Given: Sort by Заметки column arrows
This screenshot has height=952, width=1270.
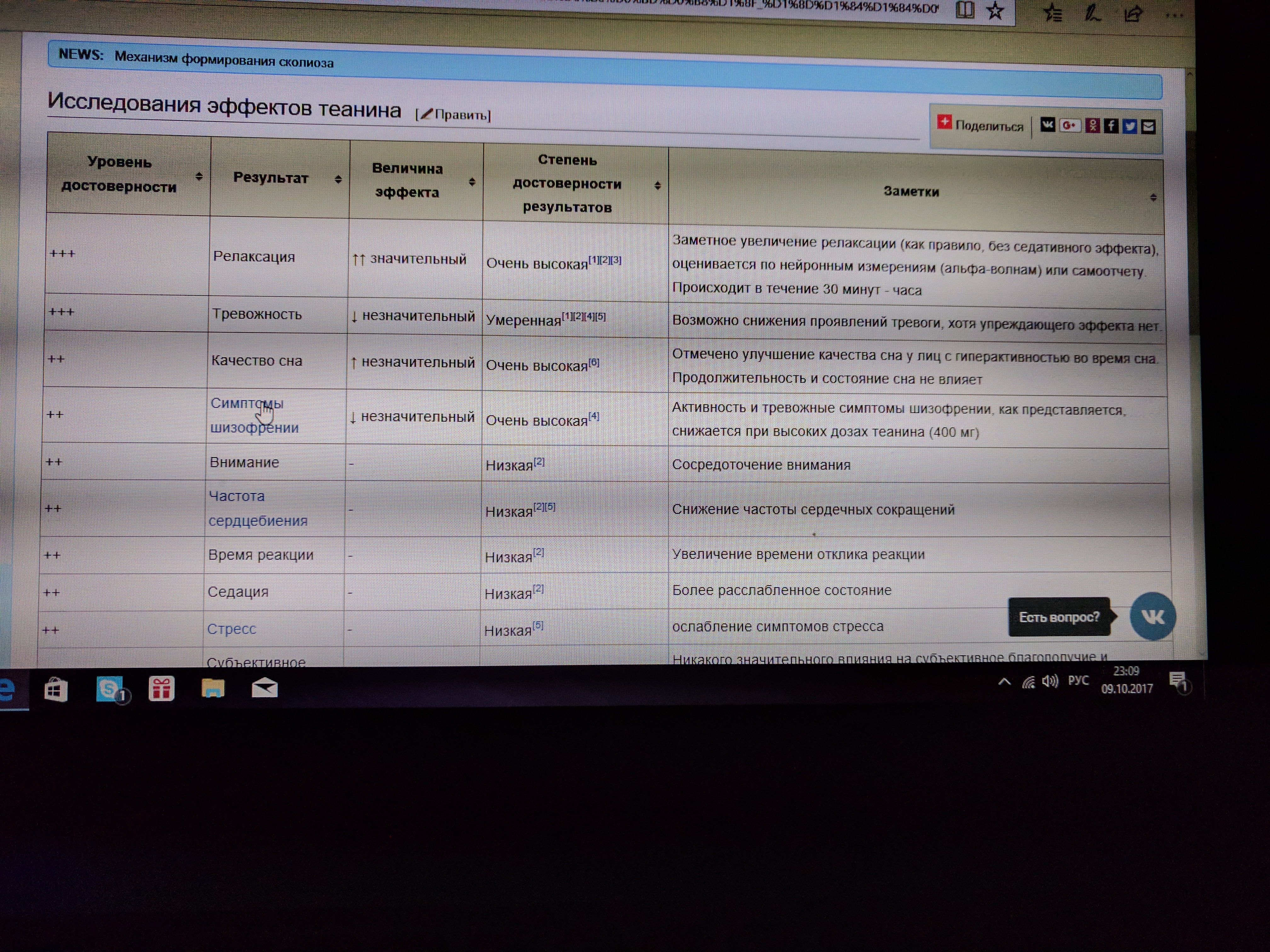Looking at the screenshot, I should tap(1153, 197).
